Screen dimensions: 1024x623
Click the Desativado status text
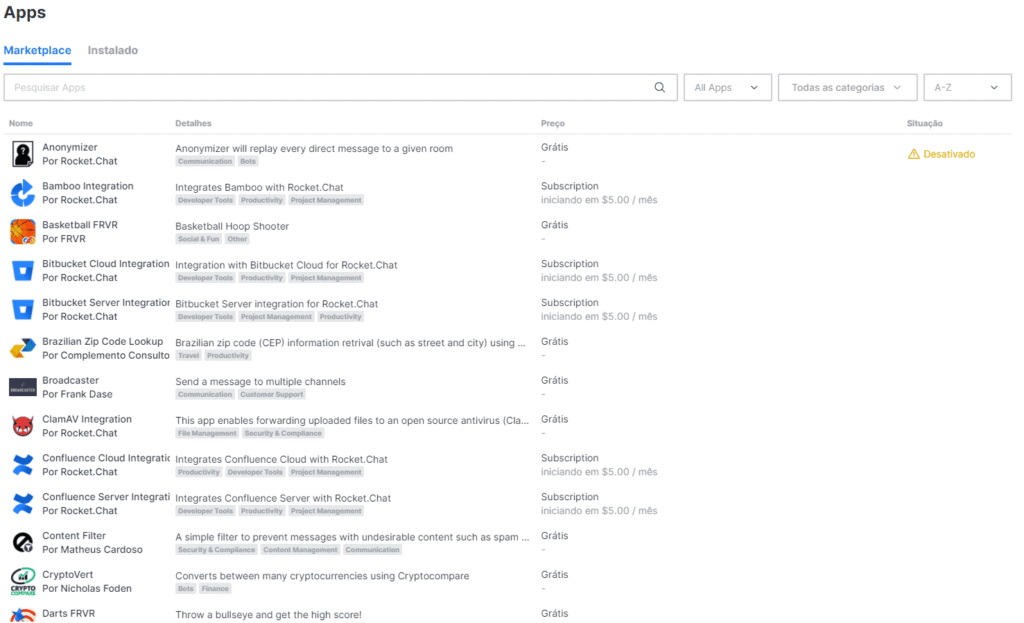(x=949, y=154)
